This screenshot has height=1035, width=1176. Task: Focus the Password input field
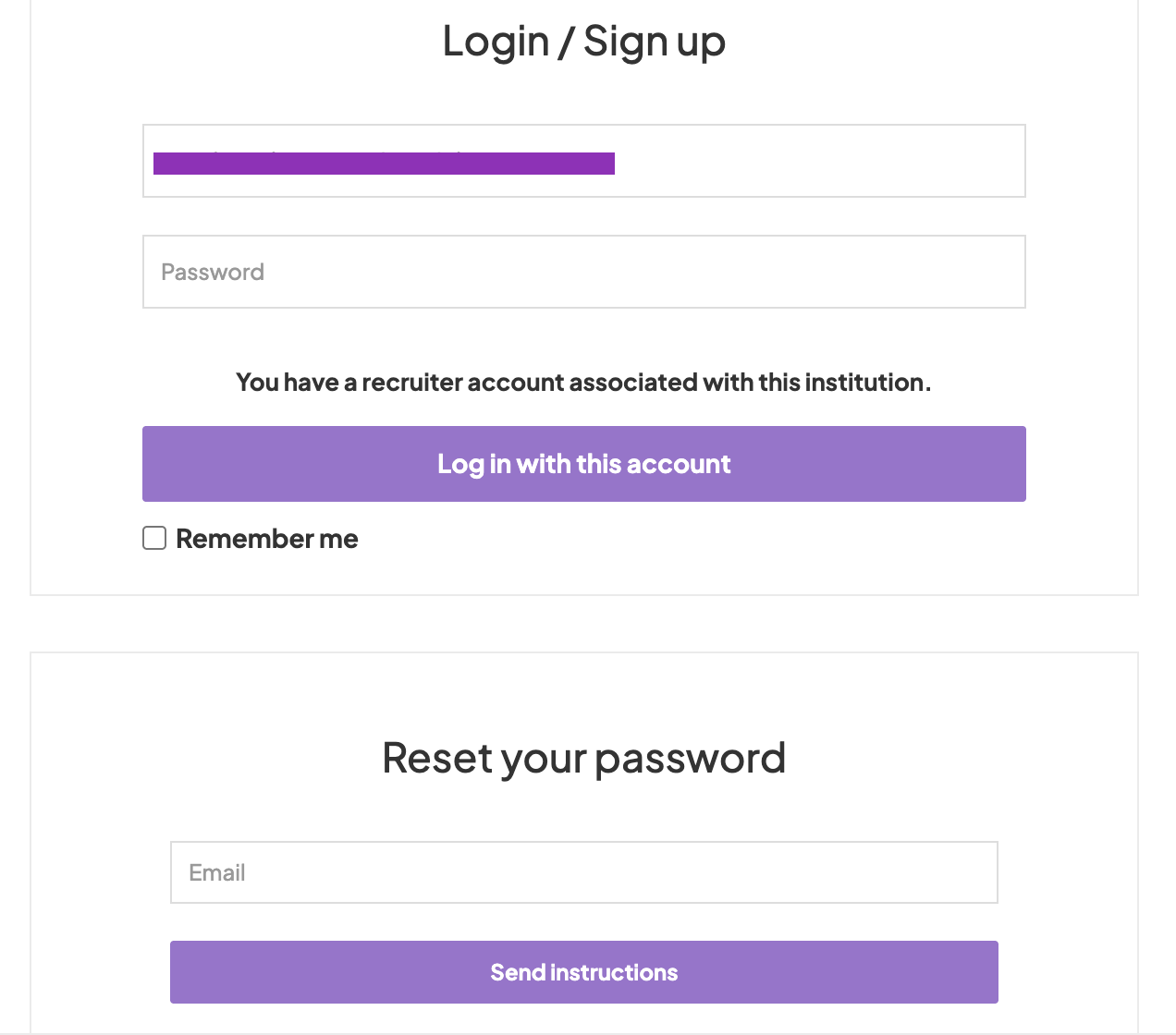click(583, 272)
